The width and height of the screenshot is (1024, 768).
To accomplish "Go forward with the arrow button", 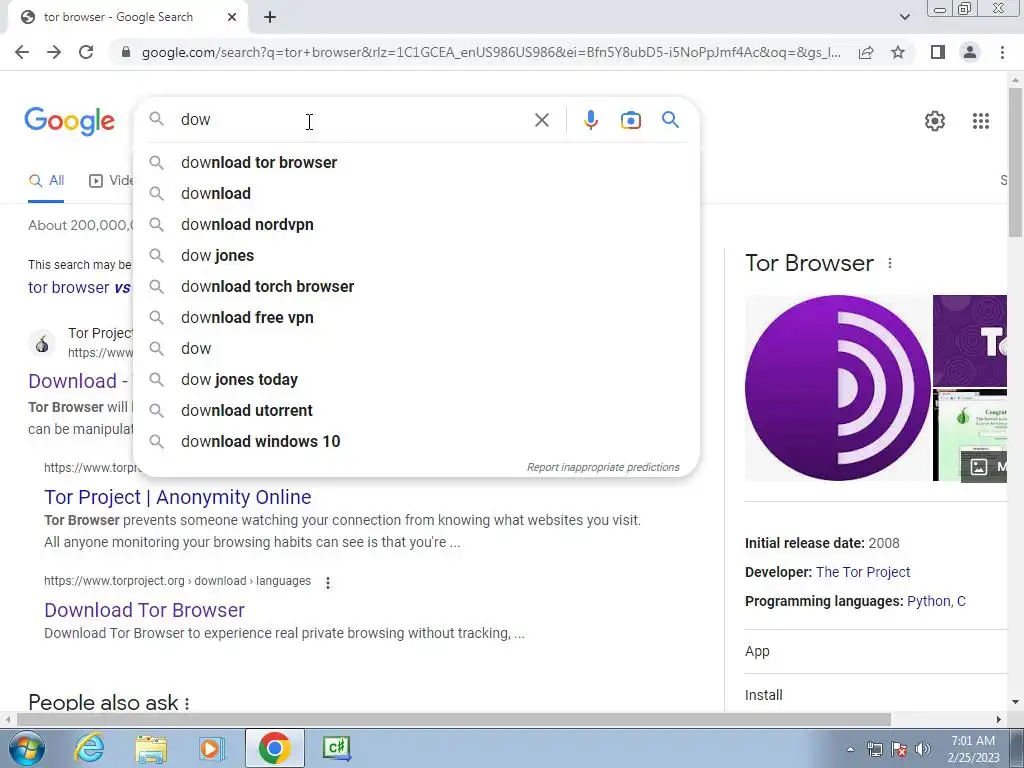I will tap(54, 52).
